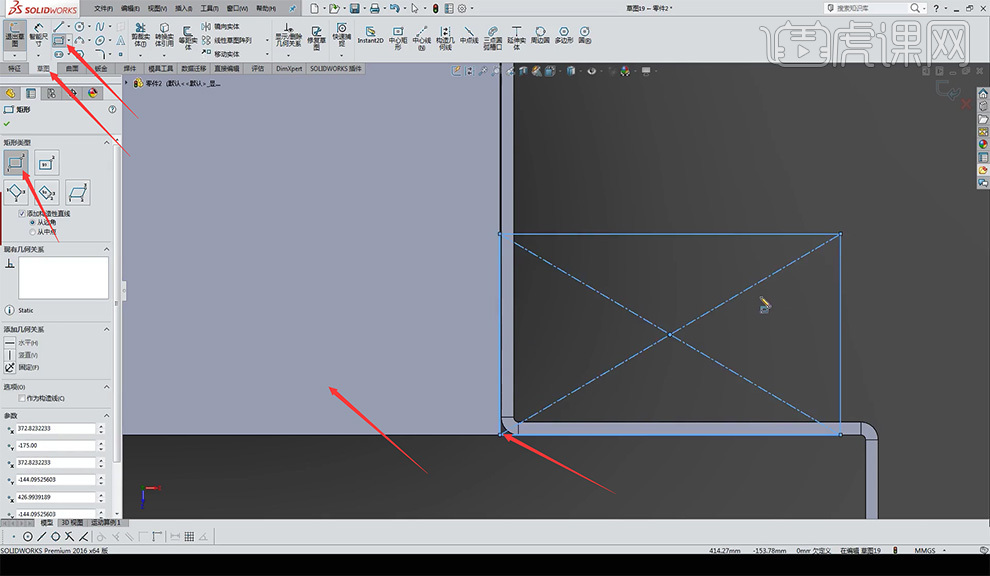Switch to Features (特征) ribbon tab
Screen dimensions: 990x576
[14, 68]
